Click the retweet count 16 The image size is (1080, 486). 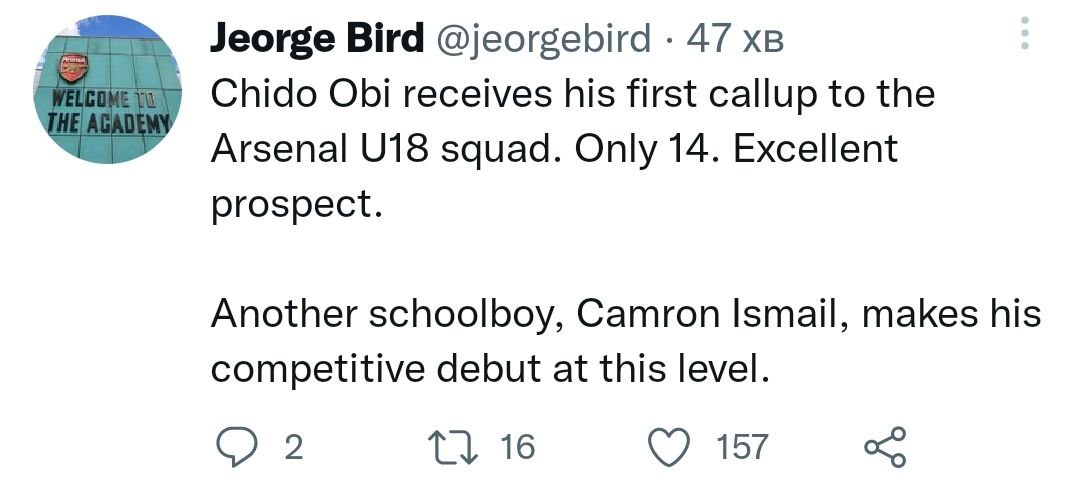pos(517,447)
